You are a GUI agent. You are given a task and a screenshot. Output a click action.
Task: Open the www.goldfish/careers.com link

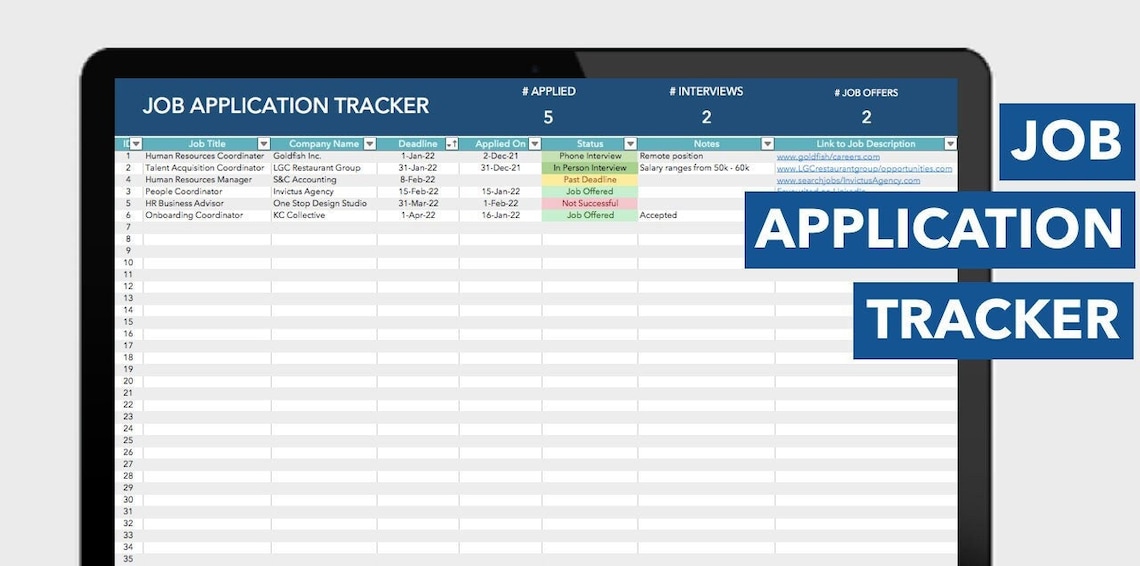coord(828,156)
